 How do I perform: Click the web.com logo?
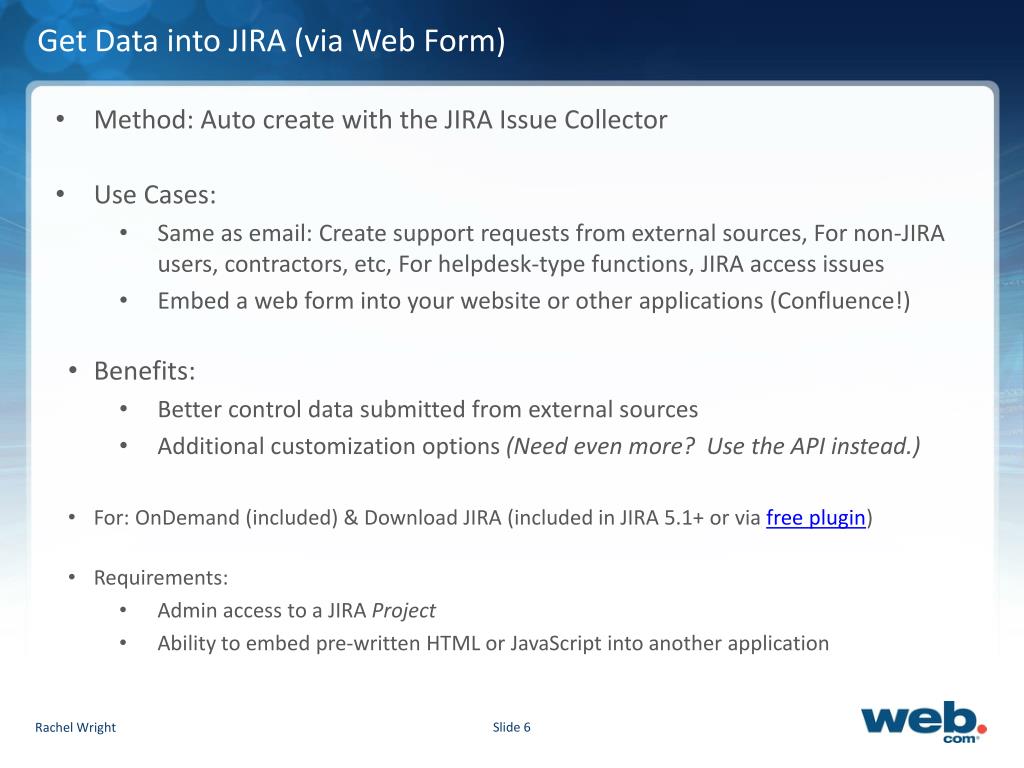[x=923, y=722]
